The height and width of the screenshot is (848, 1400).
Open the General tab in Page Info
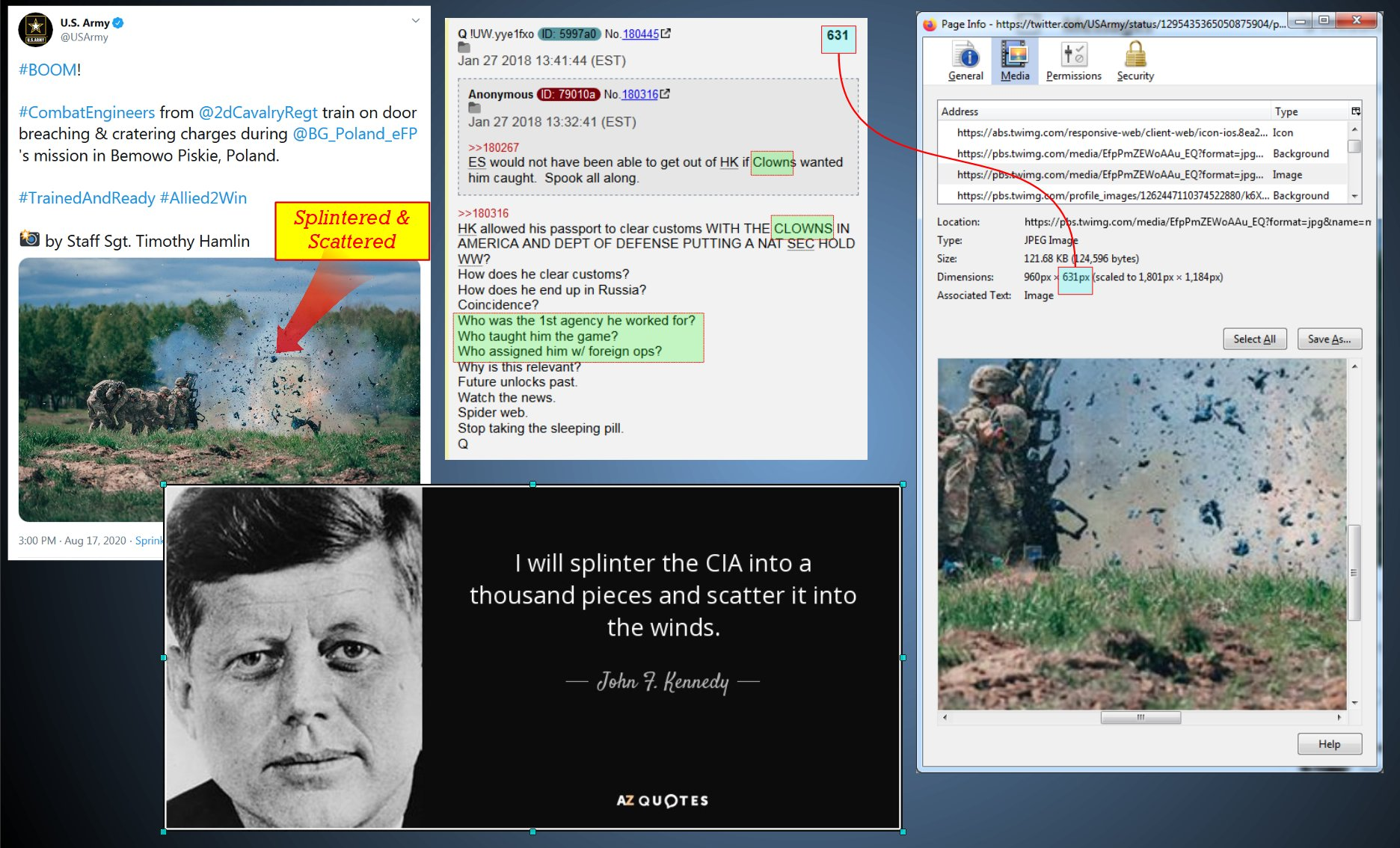coord(965,61)
